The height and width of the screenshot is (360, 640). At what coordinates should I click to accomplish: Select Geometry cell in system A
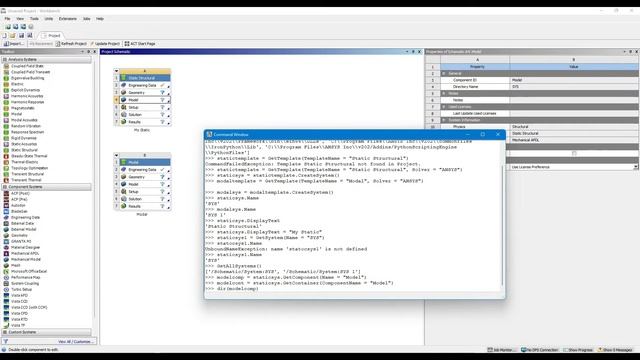click(x=145, y=93)
